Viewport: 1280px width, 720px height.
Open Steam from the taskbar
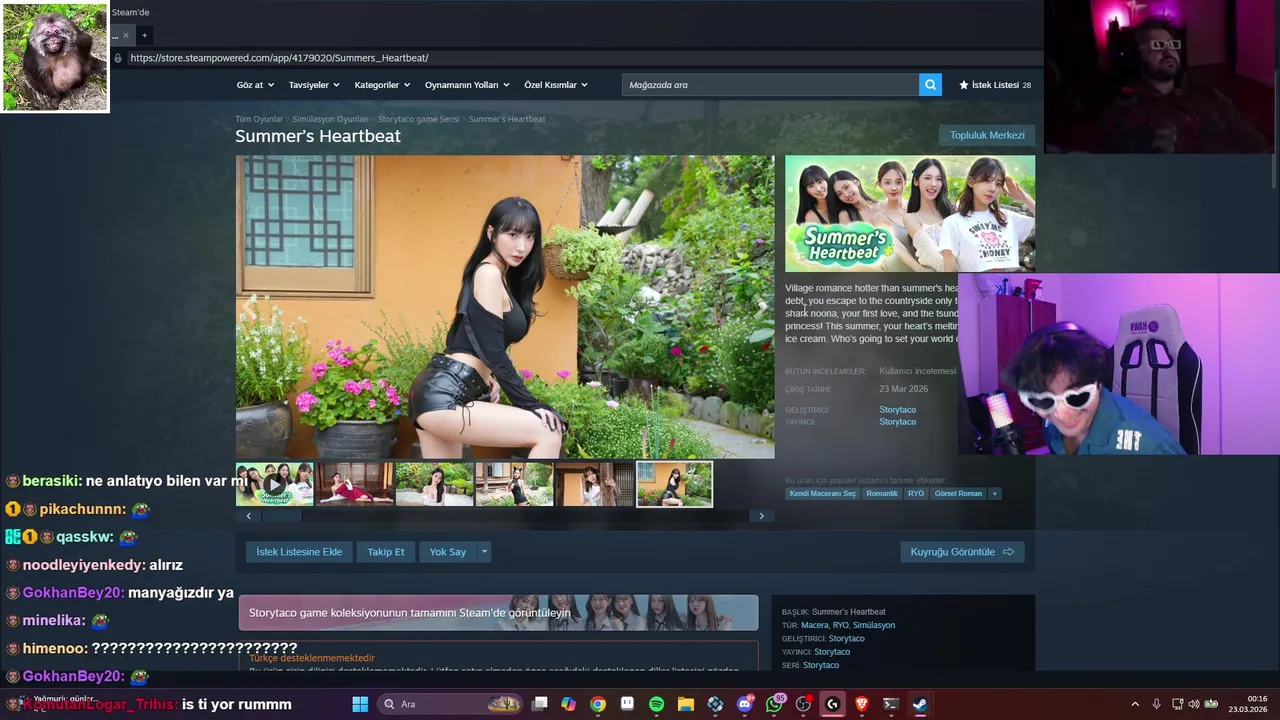[x=920, y=704]
